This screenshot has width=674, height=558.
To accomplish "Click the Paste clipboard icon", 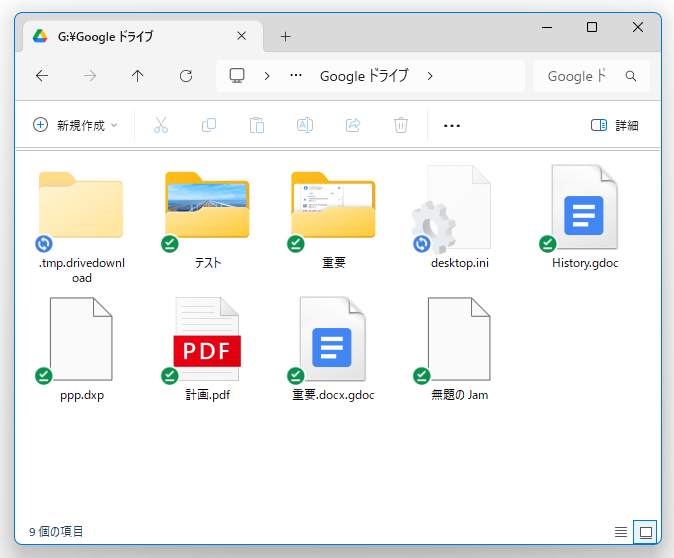I will (257, 125).
